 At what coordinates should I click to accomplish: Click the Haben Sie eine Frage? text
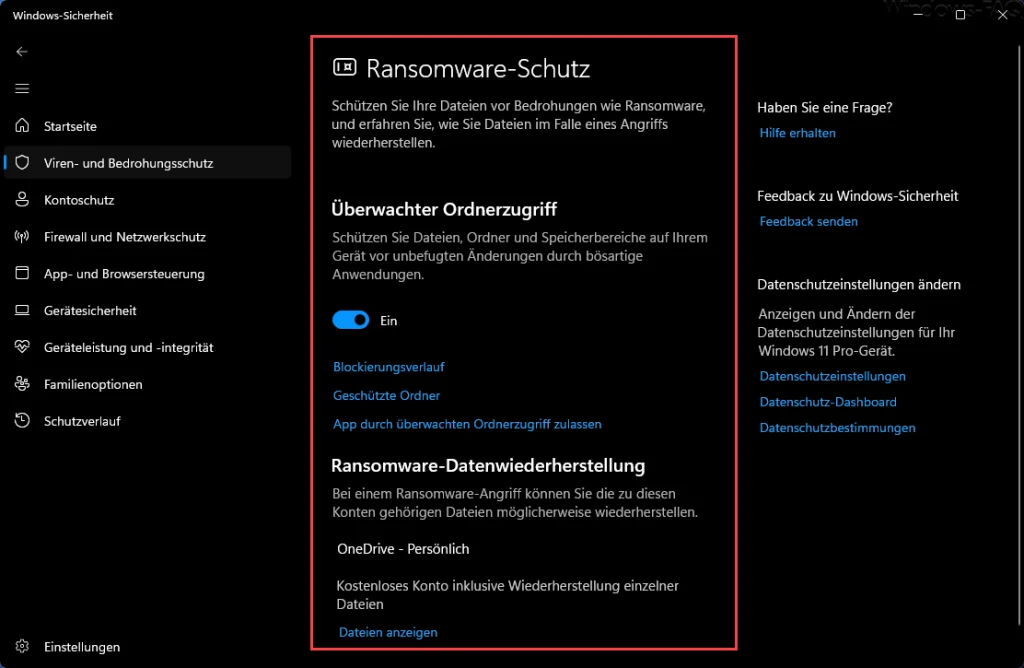pyautogui.click(x=825, y=108)
